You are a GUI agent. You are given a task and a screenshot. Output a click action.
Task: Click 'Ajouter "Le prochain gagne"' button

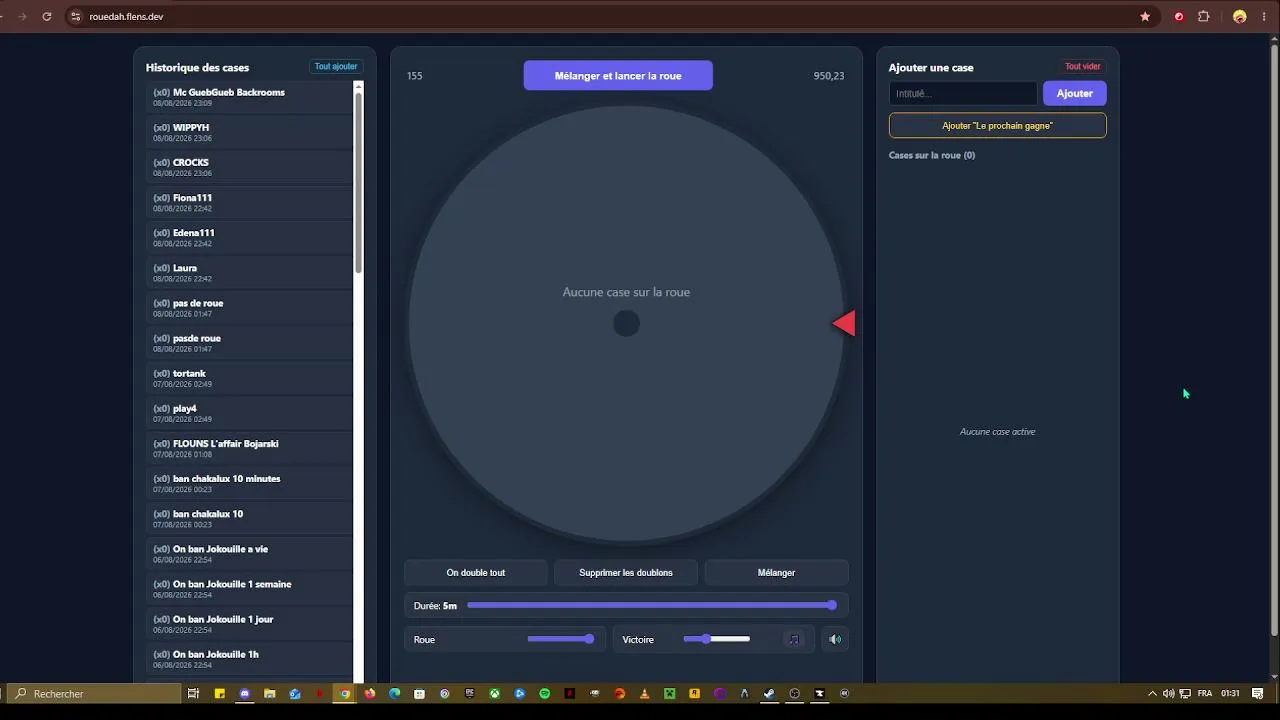[997, 126]
